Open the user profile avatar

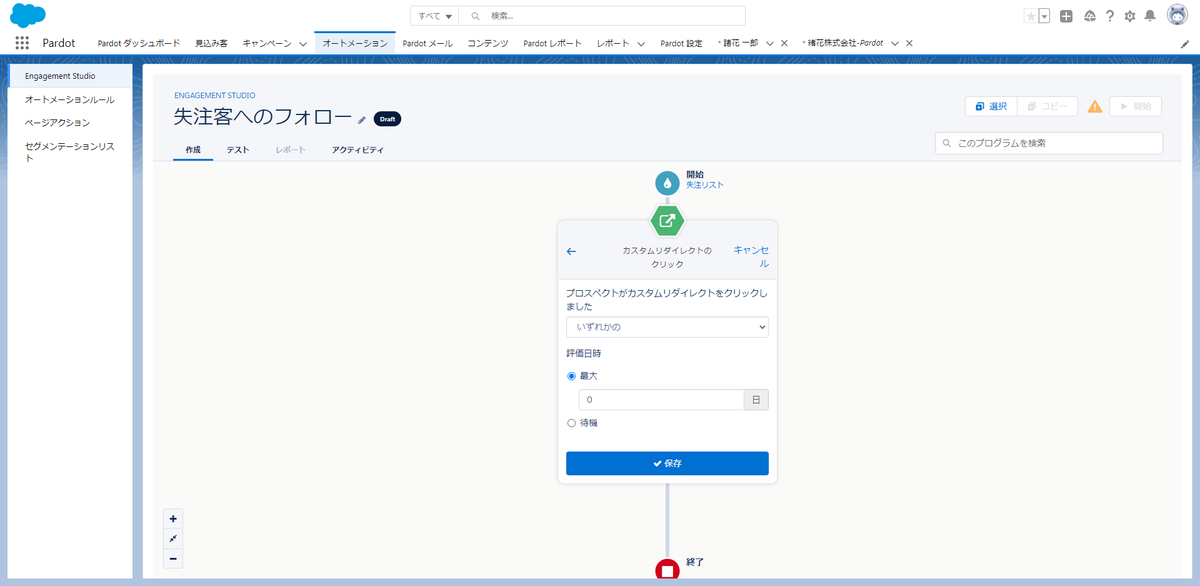[x=1177, y=15]
